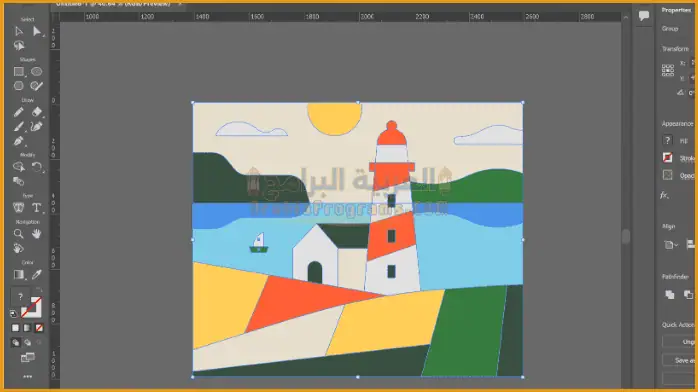Click the top-center selection handle
This screenshot has height=392, width=698.
358,103
